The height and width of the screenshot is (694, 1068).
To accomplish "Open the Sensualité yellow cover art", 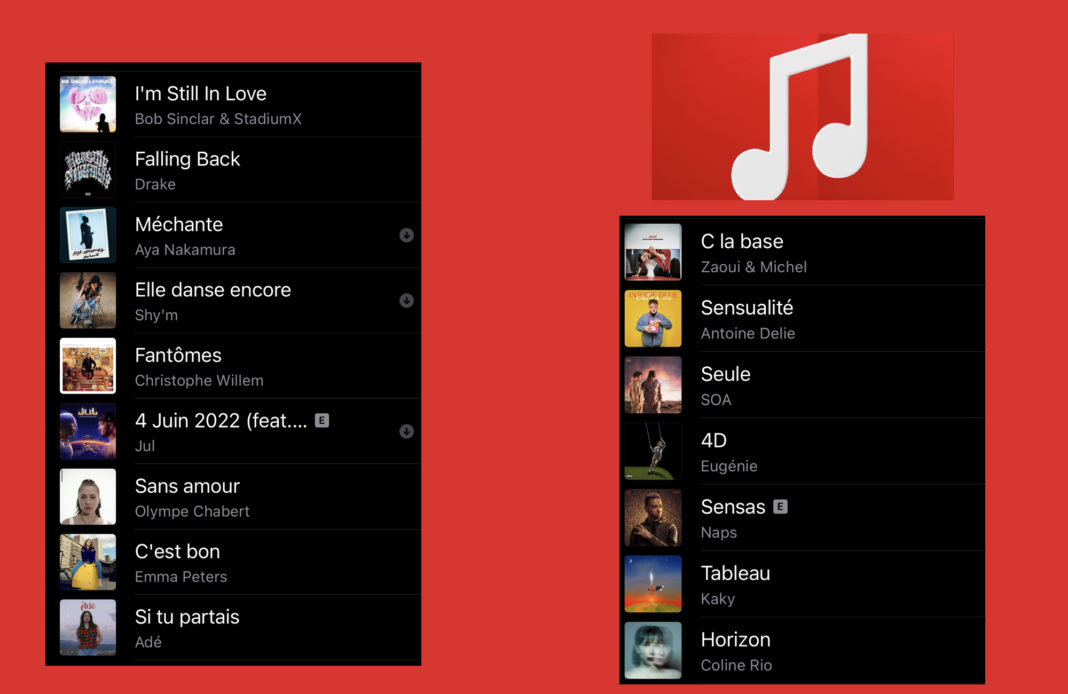I will click(x=653, y=319).
